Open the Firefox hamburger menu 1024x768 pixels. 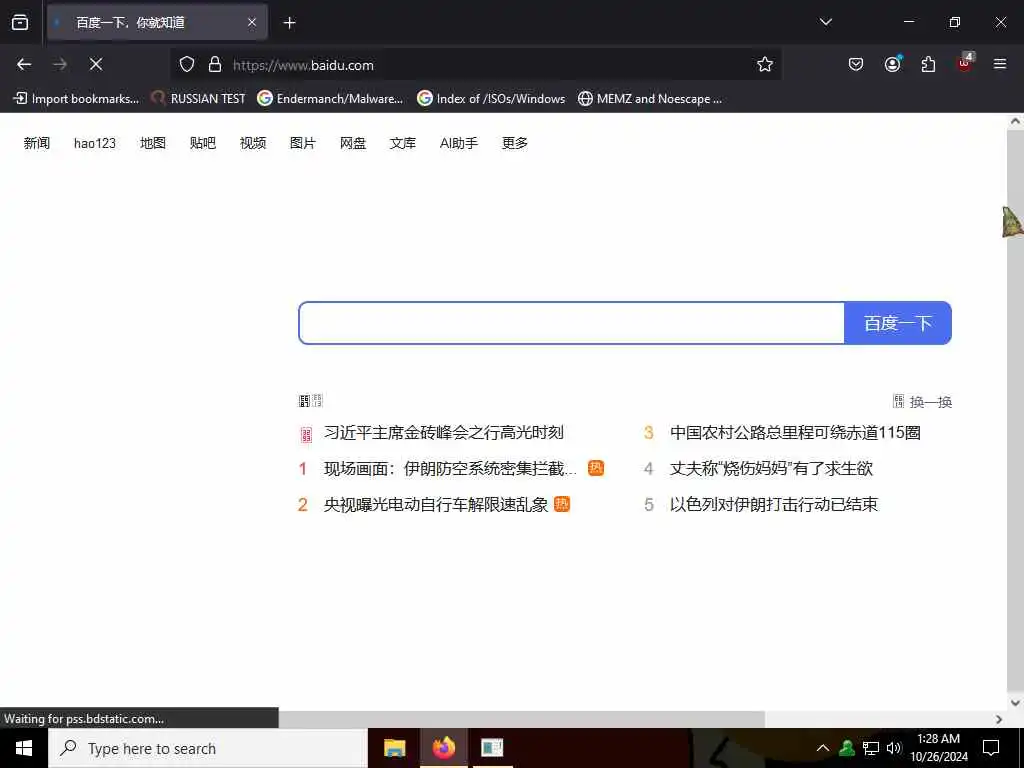click(1000, 64)
